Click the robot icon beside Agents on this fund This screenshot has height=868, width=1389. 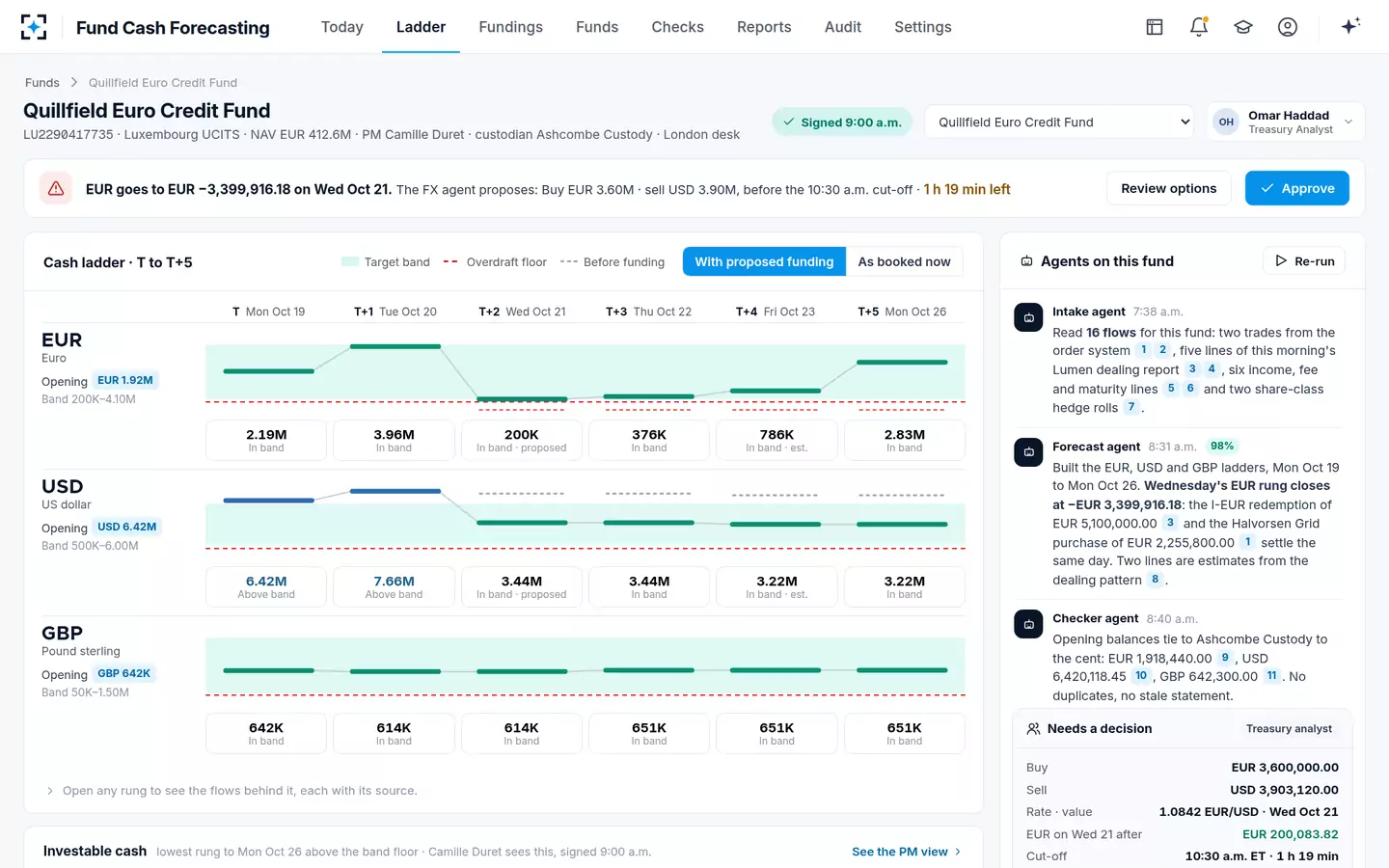point(1026,261)
